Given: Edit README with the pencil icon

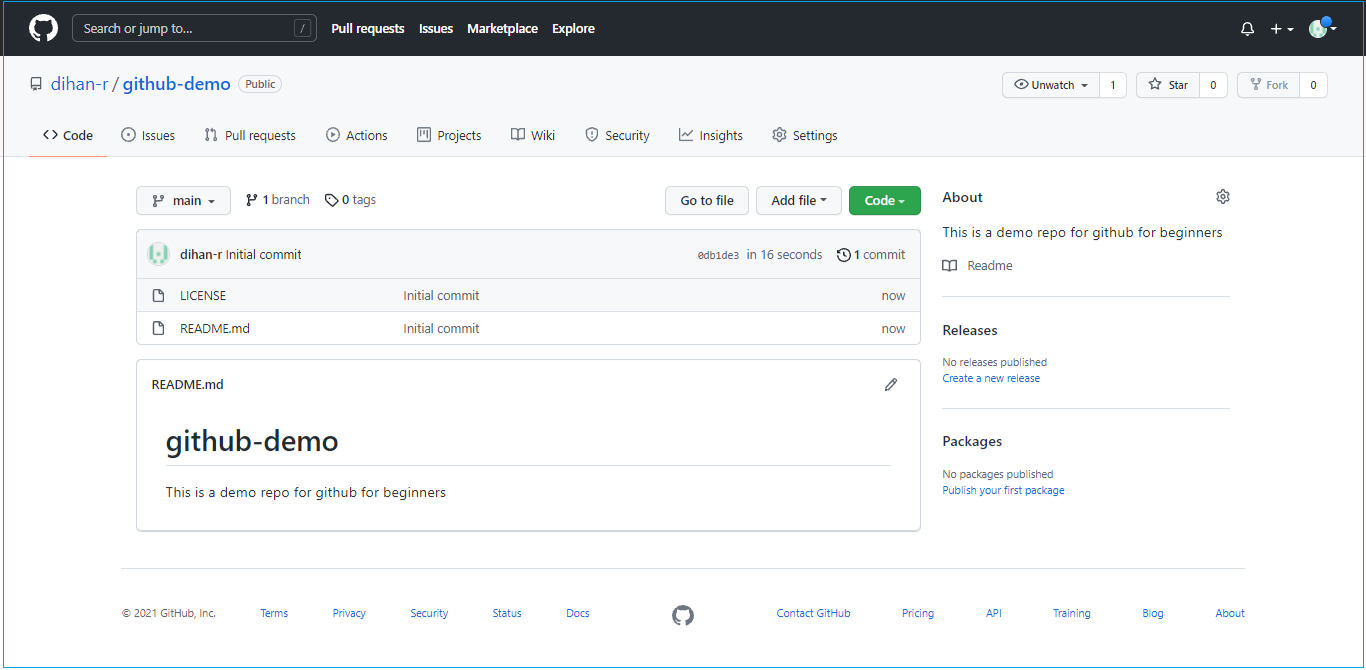Looking at the screenshot, I should [x=891, y=385].
